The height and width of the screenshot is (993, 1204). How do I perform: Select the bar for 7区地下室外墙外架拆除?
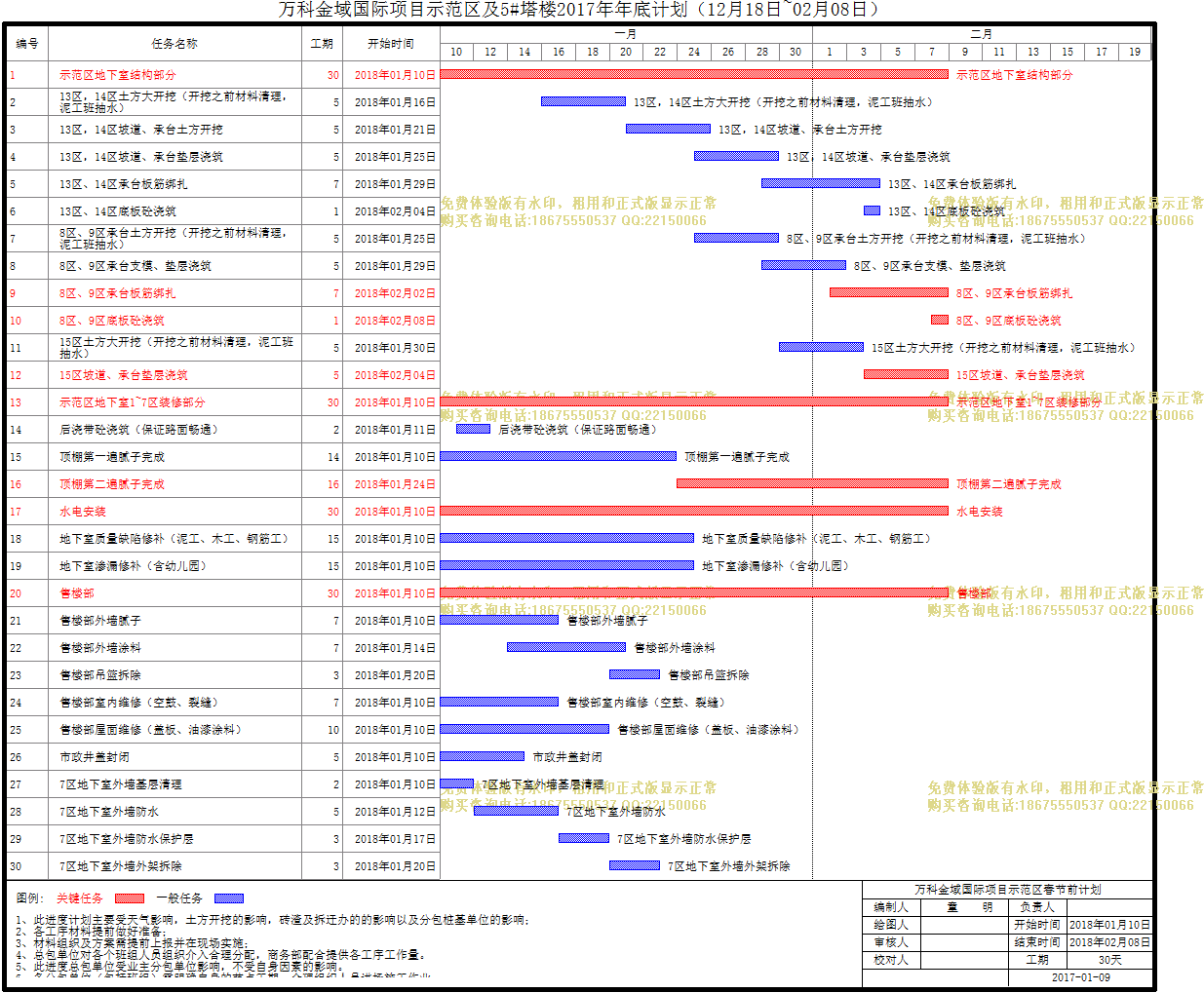coord(635,865)
